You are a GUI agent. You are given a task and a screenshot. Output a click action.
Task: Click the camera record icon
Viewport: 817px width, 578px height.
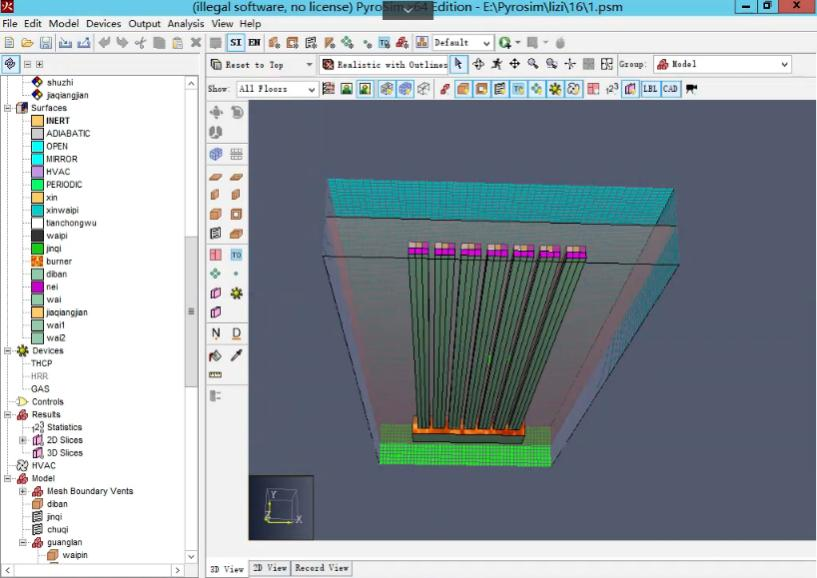pos(691,89)
